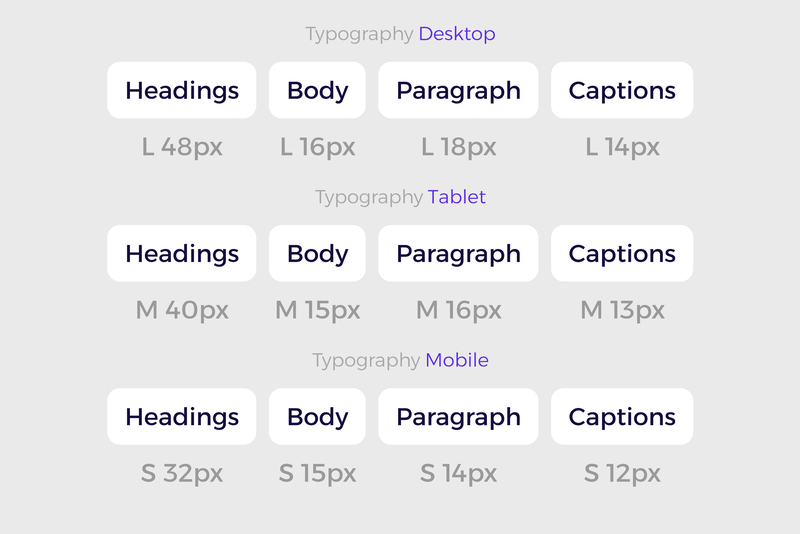Image resolution: width=800 pixels, height=534 pixels.
Task: Select the Body button in Desktop row
Action: [x=317, y=91]
